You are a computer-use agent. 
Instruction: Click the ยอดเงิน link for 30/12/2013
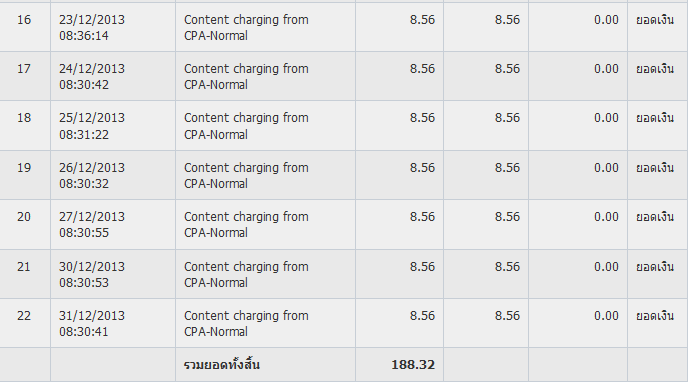tap(655, 267)
